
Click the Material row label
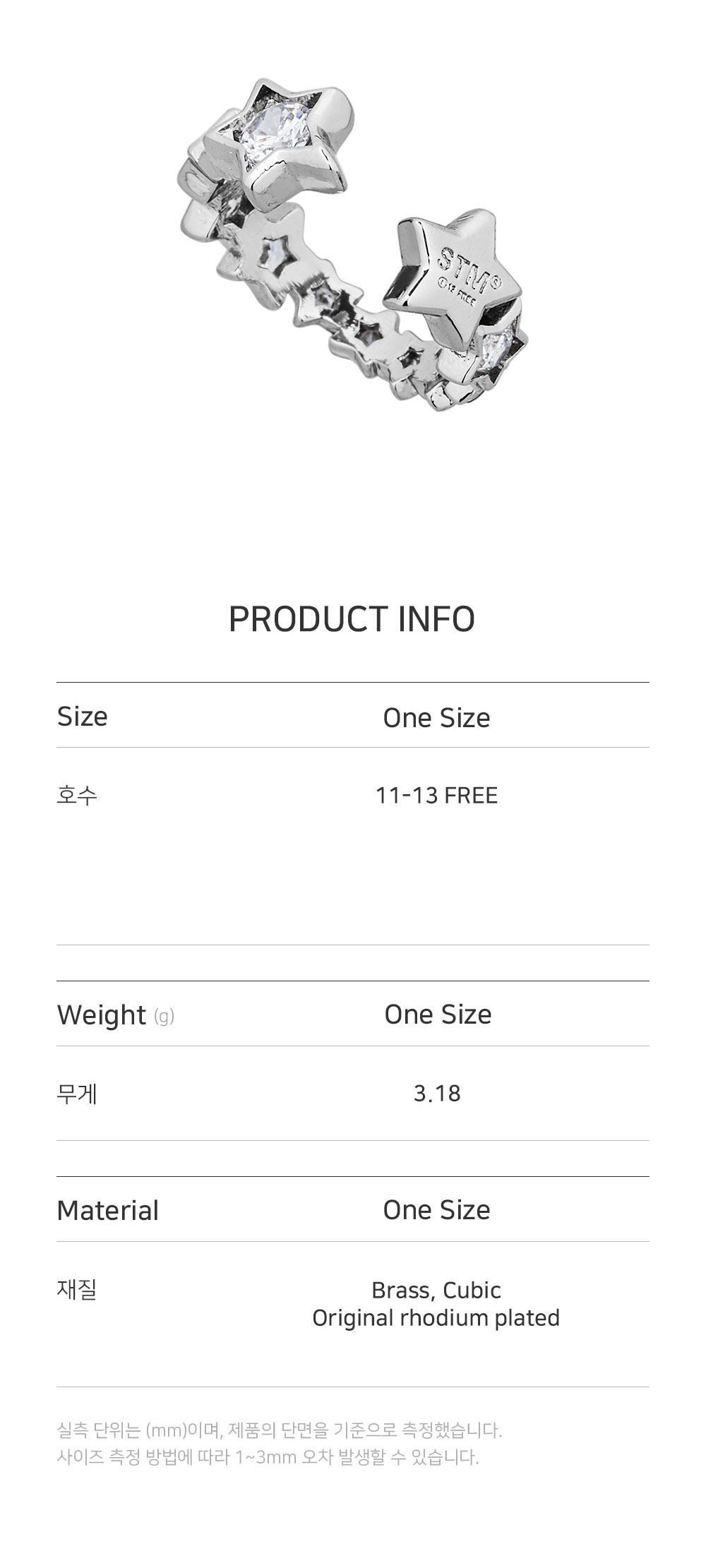108,1210
